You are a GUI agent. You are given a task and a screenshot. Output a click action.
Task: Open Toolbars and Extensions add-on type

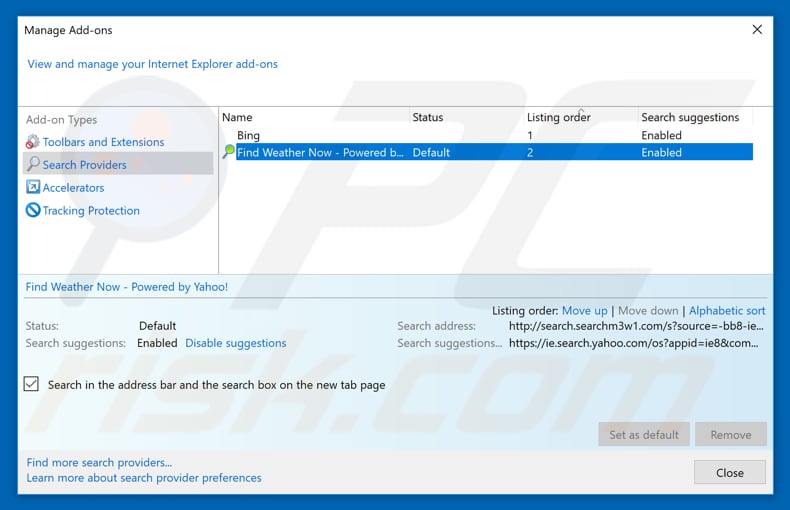coord(103,142)
